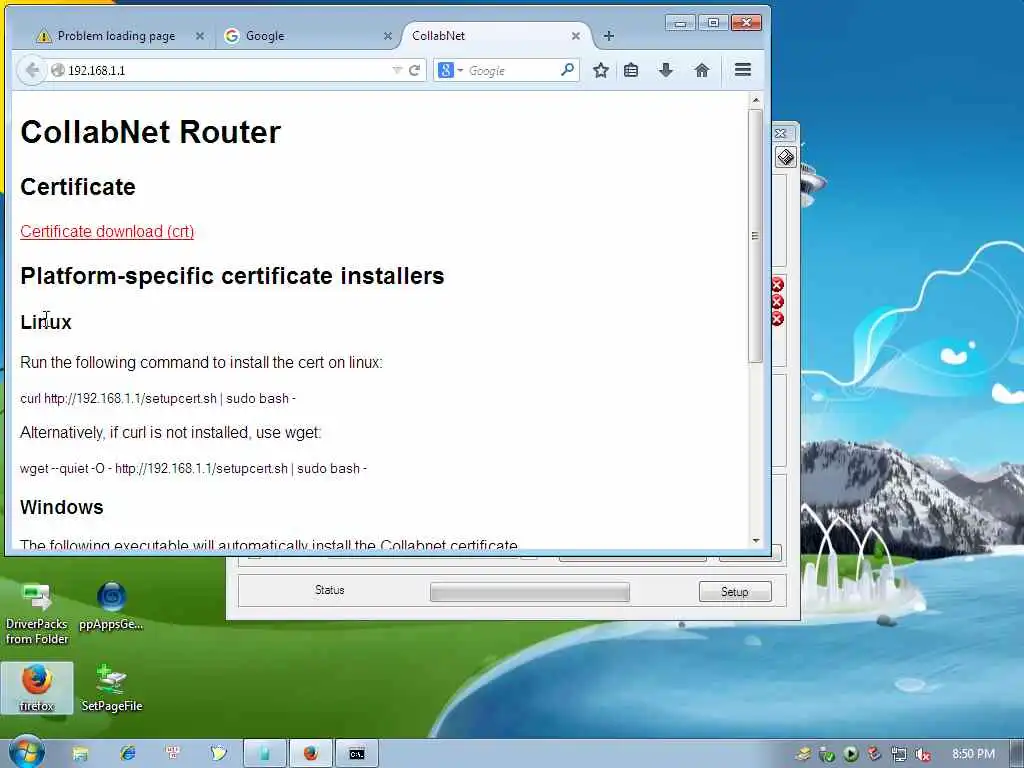1024x768 pixels.
Task: Click the wget --quiet command text
Action: 193,468
